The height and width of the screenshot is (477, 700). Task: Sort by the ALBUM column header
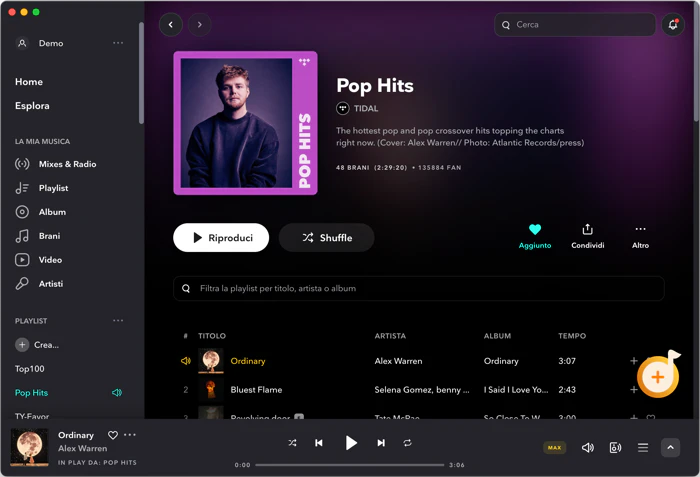click(497, 336)
